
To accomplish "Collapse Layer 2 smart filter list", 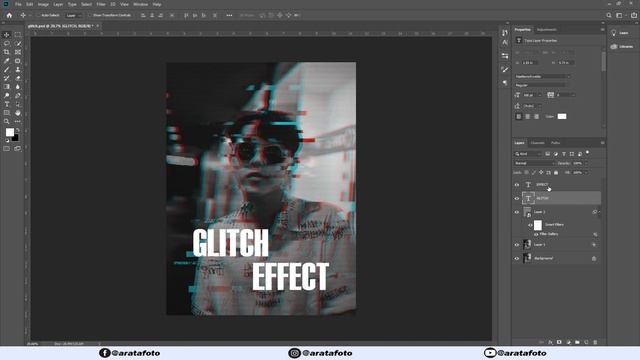I will (x=599, y=212).
